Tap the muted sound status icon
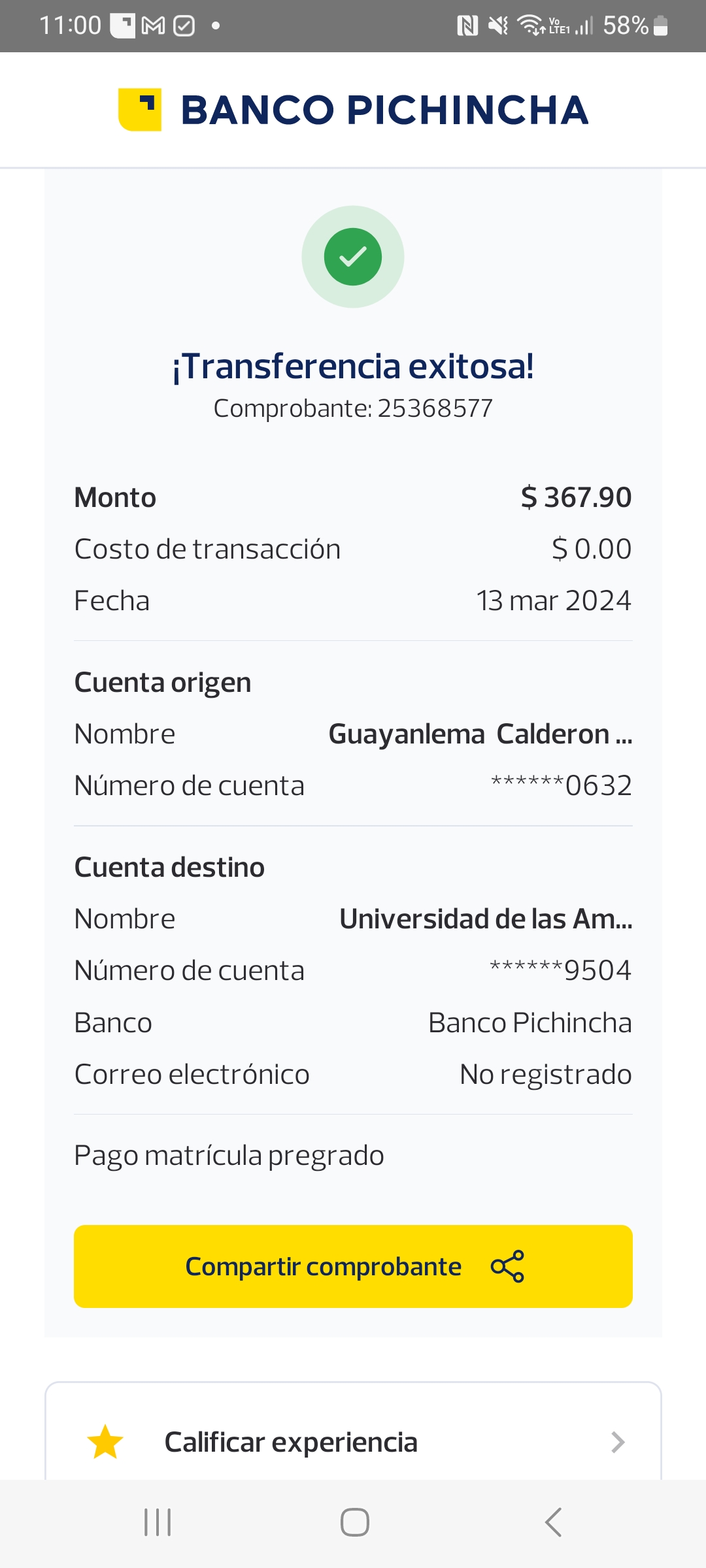This screenshot has height=1568, width=706. 498,25
